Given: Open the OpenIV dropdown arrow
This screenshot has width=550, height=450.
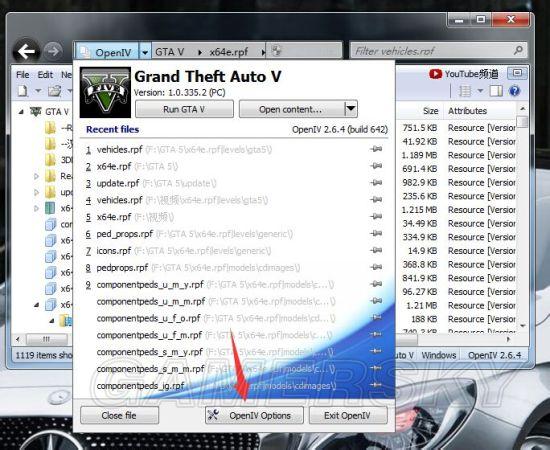Looking at the screenshot, I should [x=145, y=53].
